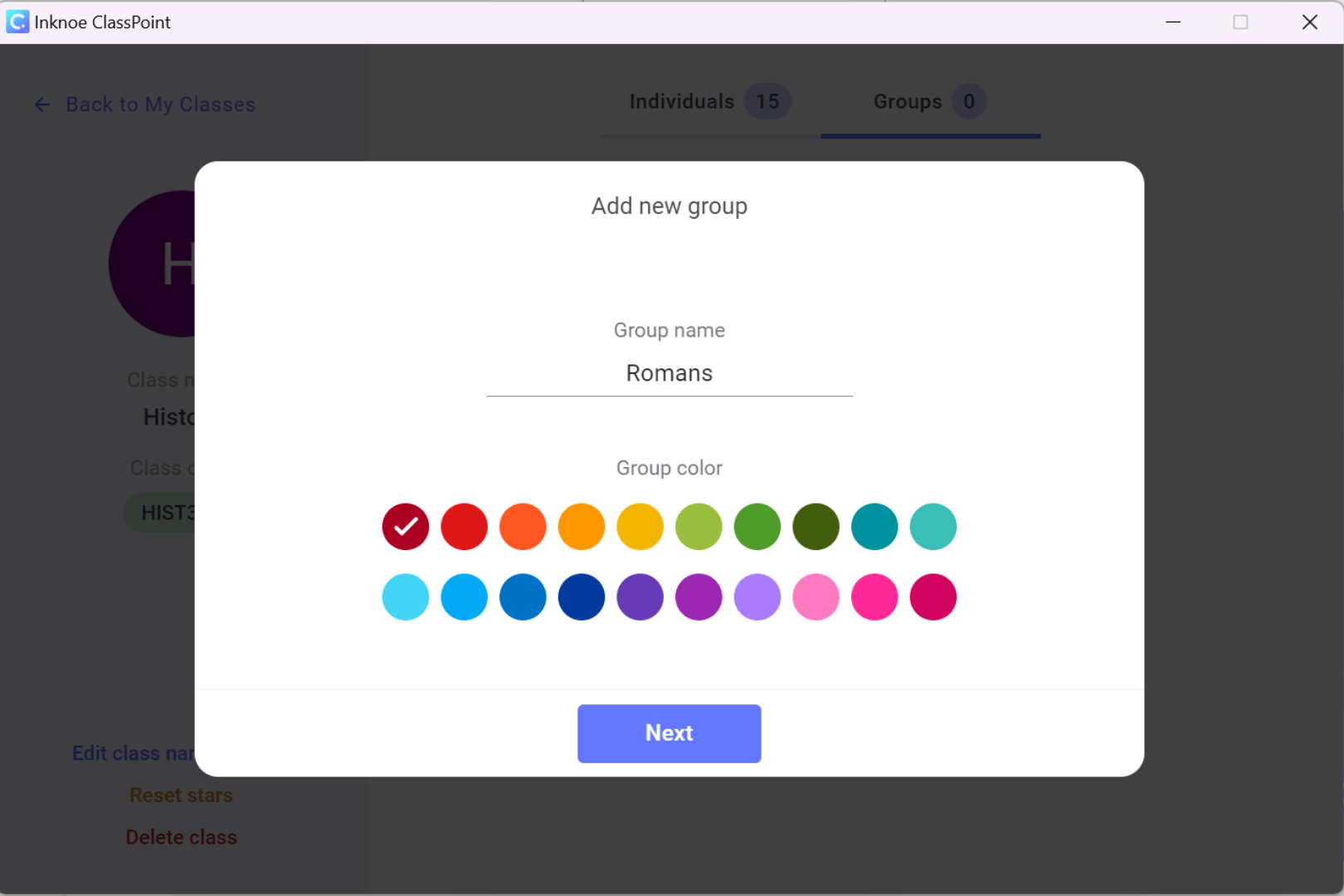Pick the red-orange group color
Image resolution: width=1344 pixels, height=896 pixels.
click(523, 527)
